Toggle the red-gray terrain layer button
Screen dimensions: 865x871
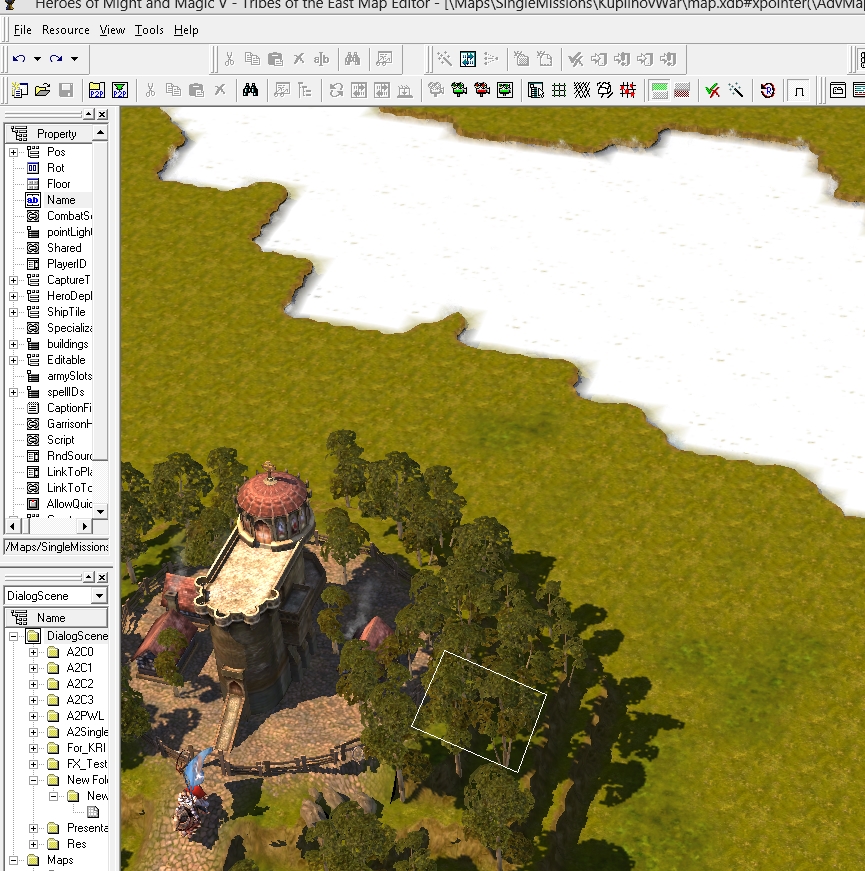pos(682,90)
